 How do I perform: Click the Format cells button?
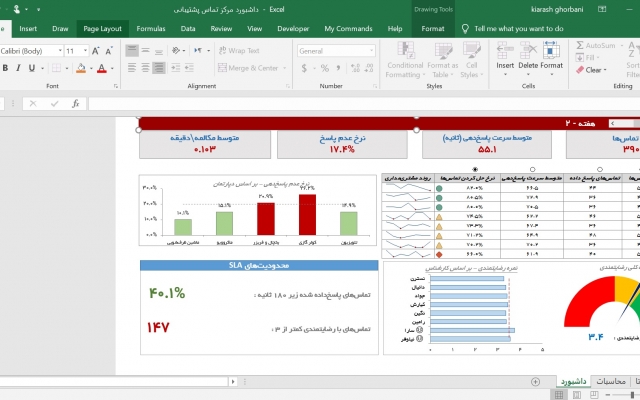point(551,59)
